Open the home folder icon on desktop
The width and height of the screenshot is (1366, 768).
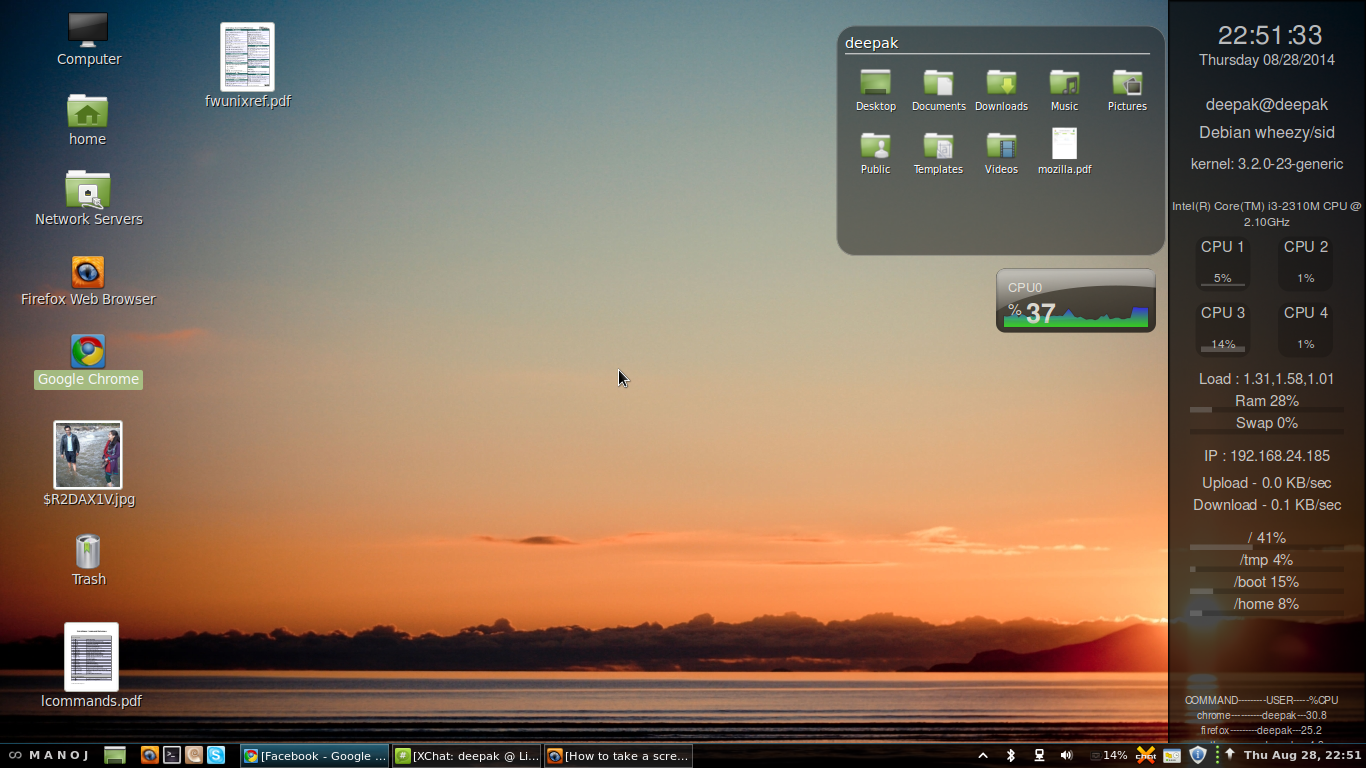click(88, 120)
